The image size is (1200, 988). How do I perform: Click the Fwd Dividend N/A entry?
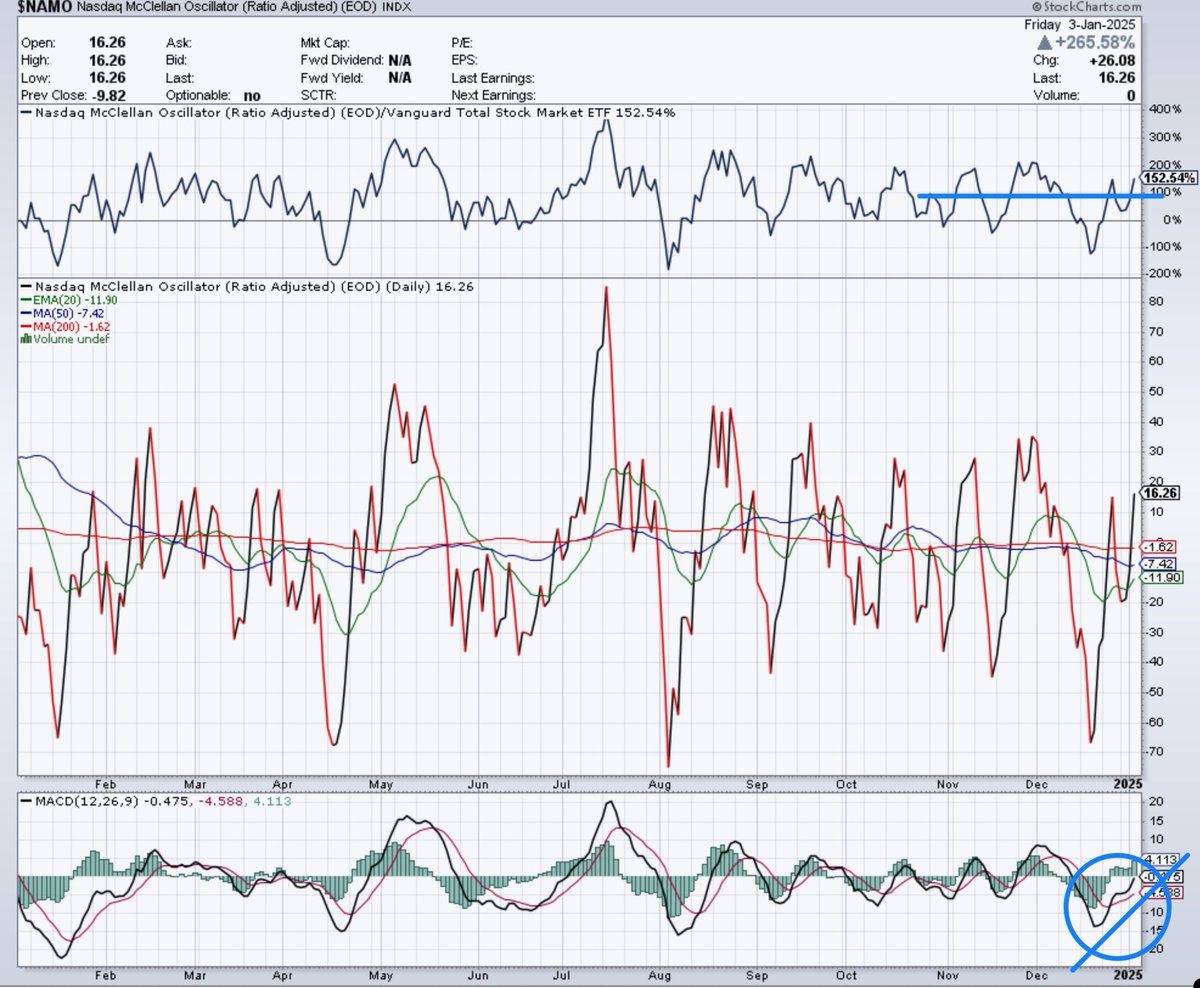click(356, 61)
